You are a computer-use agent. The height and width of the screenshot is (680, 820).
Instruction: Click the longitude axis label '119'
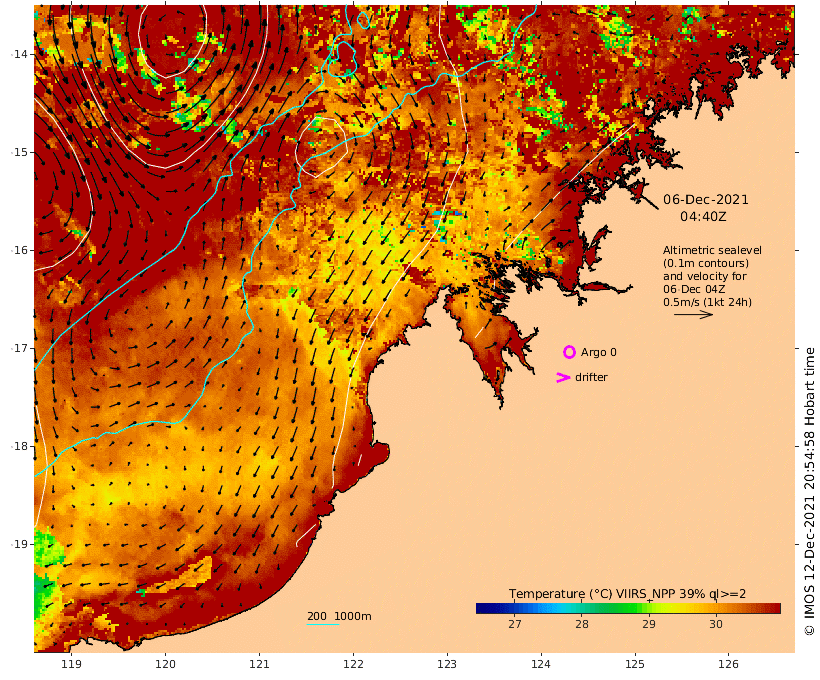[72, 664]
